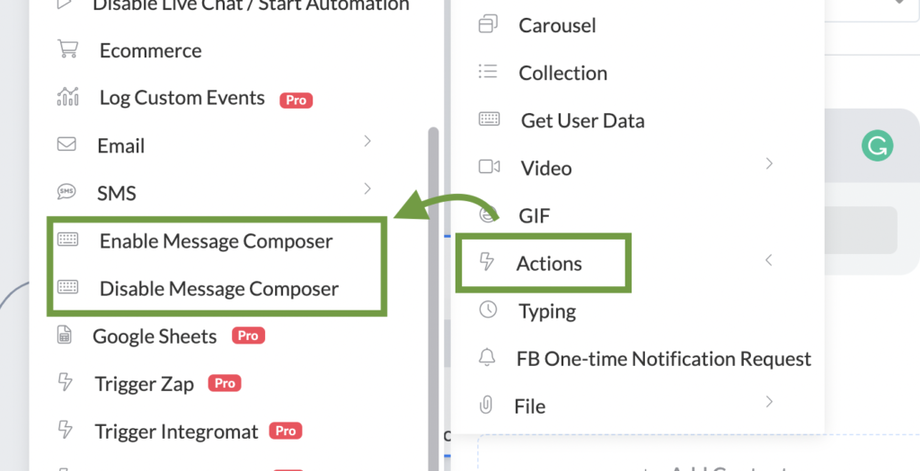920x471 pixels.
Task: Click the Collection list icon
Action: coord(488,72)
